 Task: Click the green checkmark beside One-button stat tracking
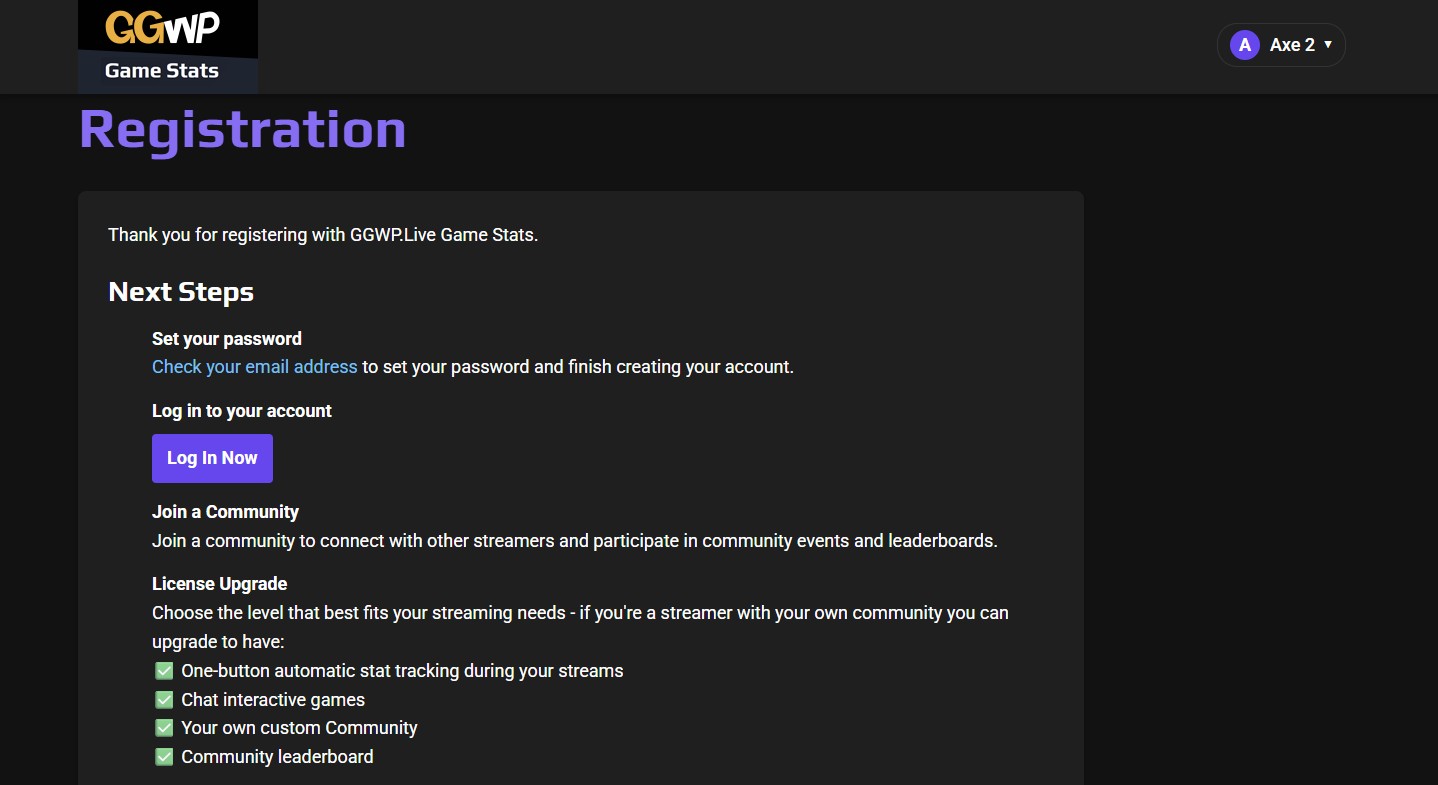[164, 671]
